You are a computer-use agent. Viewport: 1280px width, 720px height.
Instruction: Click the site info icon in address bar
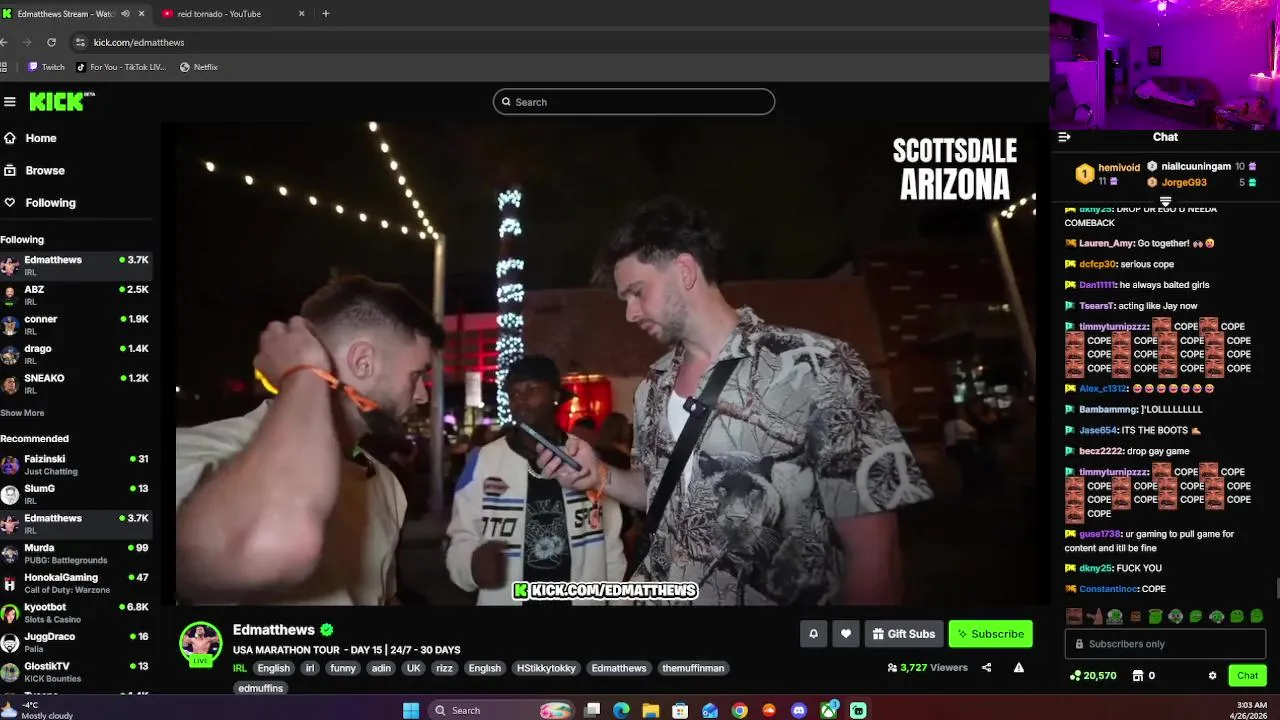point(80,42)
